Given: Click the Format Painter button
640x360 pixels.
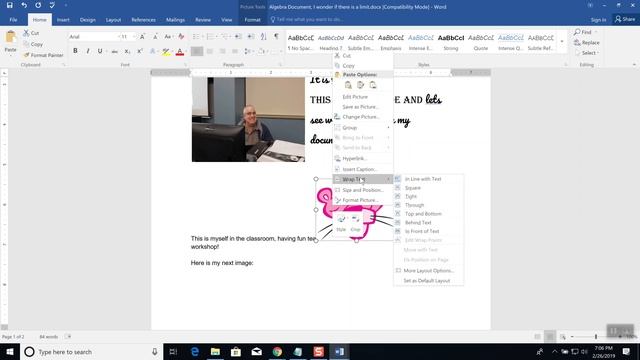Looking at the screenshot, I should coord(43,55).
